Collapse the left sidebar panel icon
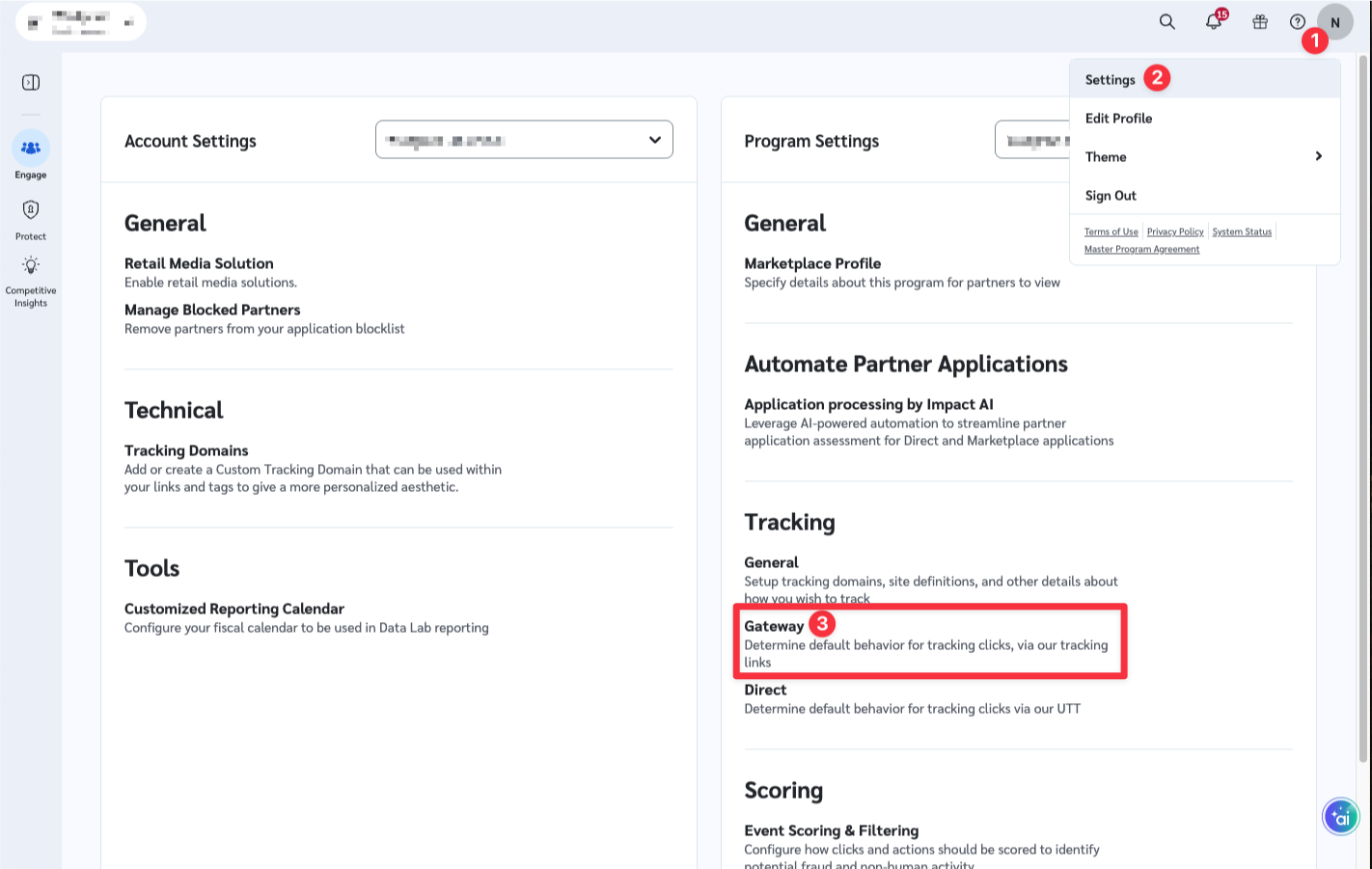The height and width of the screenshot is (869, 1372). (x=31, y=82)
